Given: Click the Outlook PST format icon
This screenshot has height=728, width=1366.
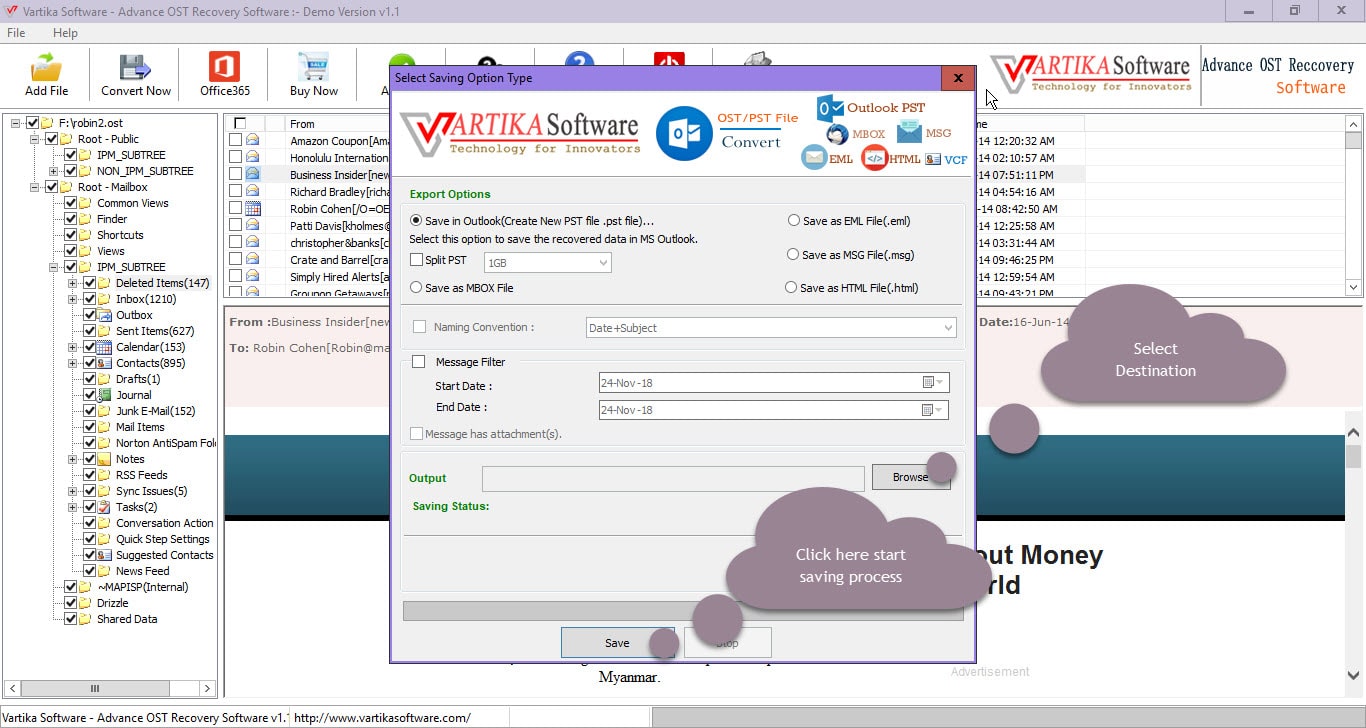Looking at the screenshot, I should point(831,108).
